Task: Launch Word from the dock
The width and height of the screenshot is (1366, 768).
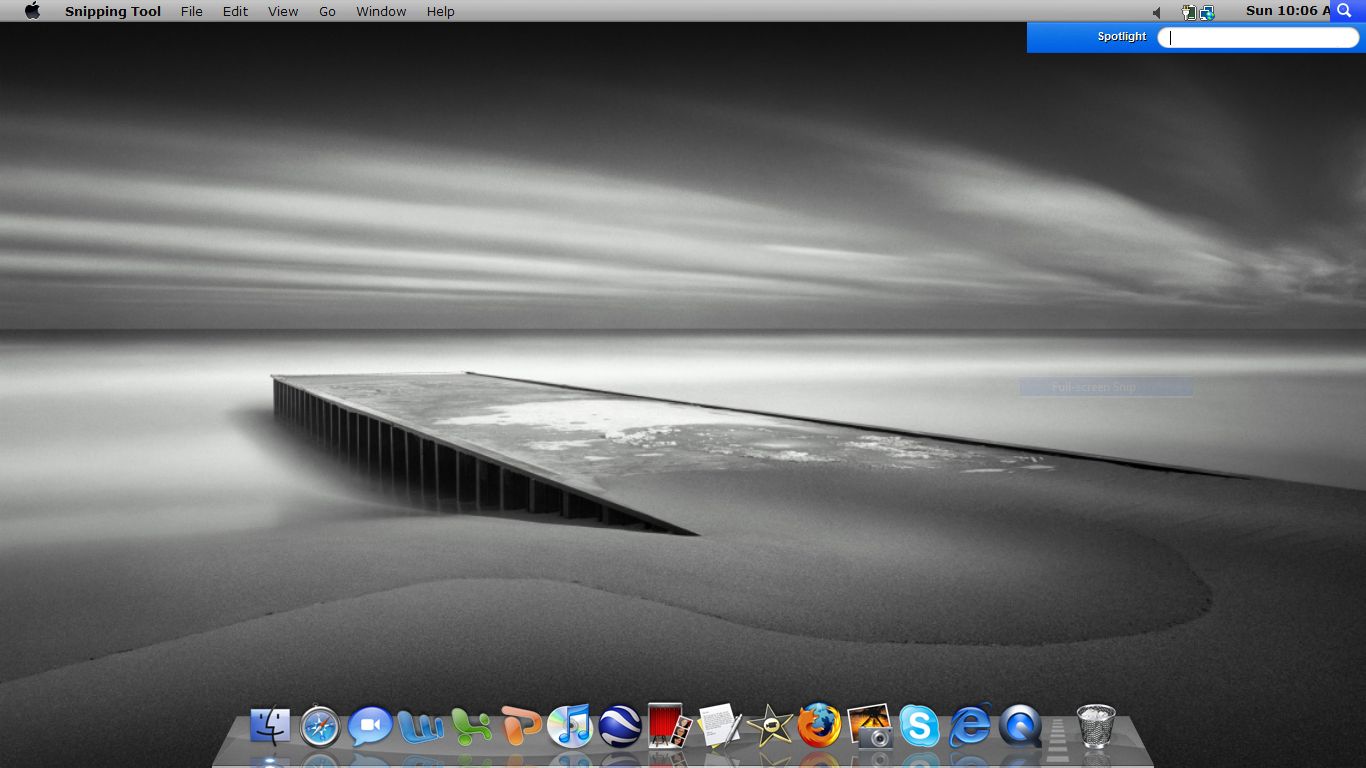Action: [420, 727]
